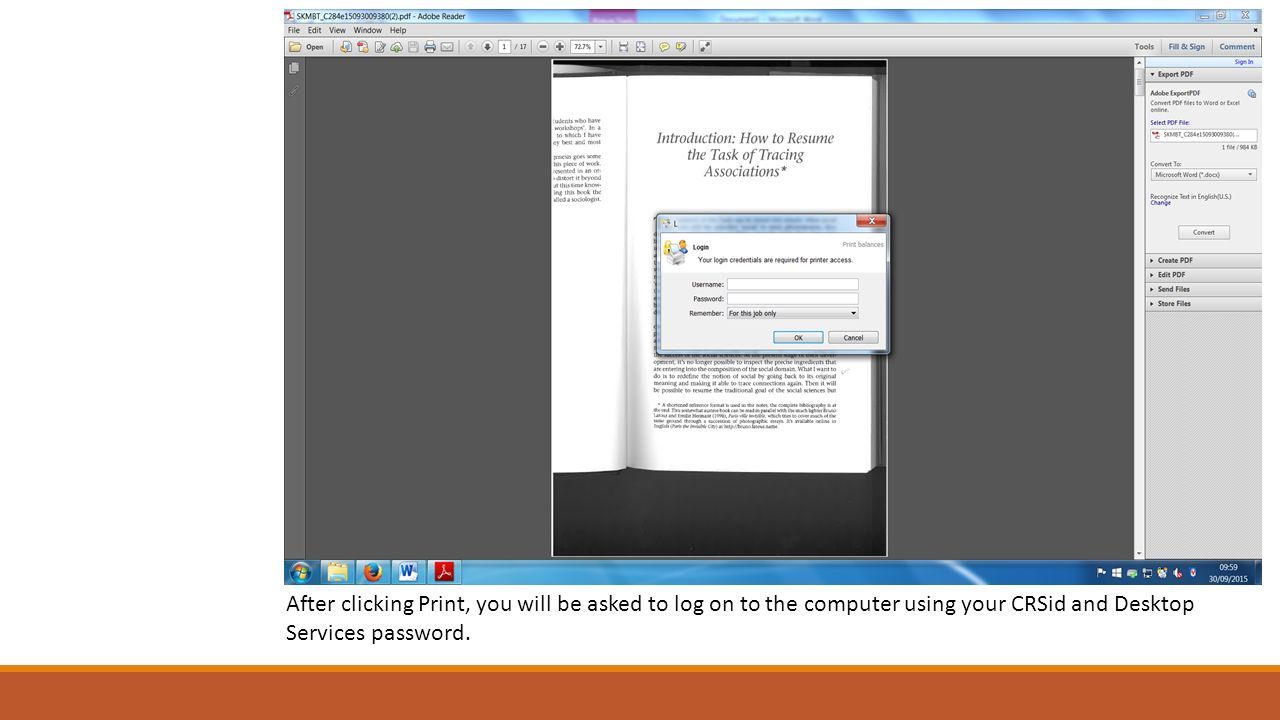Switch to the Fill & Sign tab

pyautogui.click(x=1187, y=47)
